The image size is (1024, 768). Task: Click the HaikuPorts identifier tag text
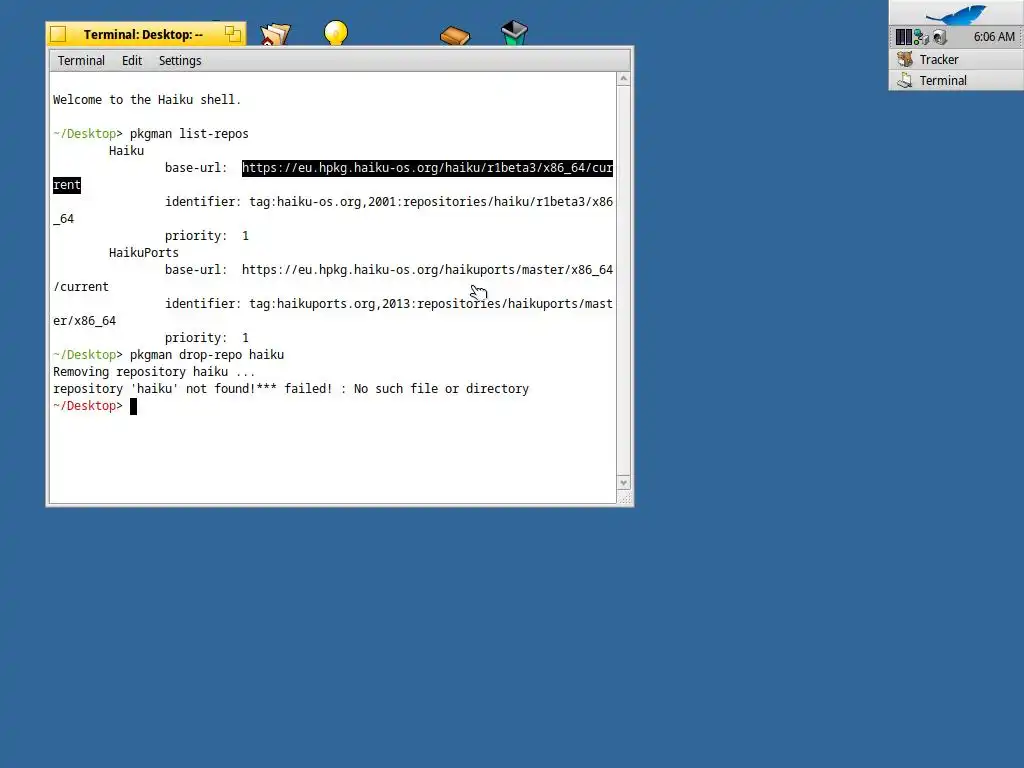[431, 304]
